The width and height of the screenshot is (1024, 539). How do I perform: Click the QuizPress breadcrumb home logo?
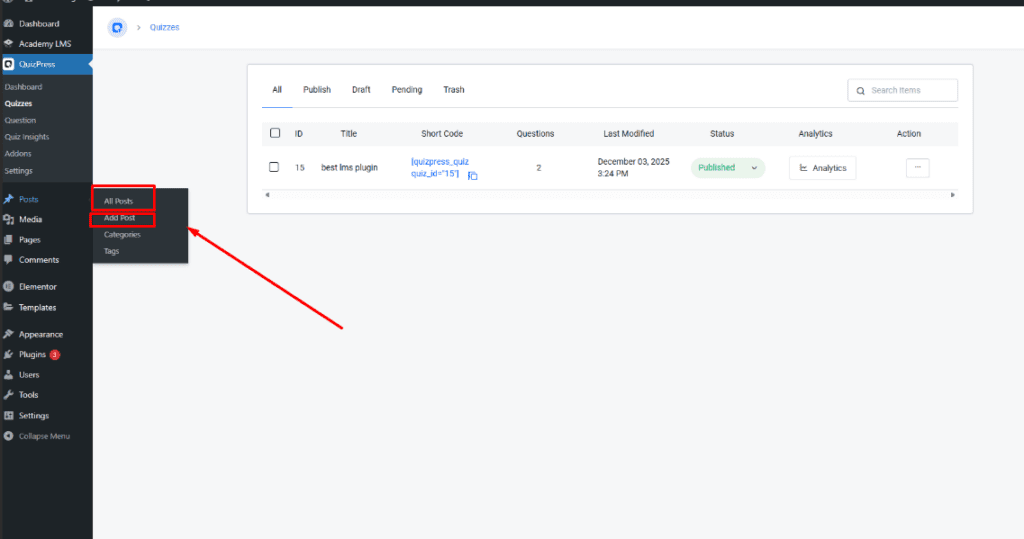coord(117,27)
